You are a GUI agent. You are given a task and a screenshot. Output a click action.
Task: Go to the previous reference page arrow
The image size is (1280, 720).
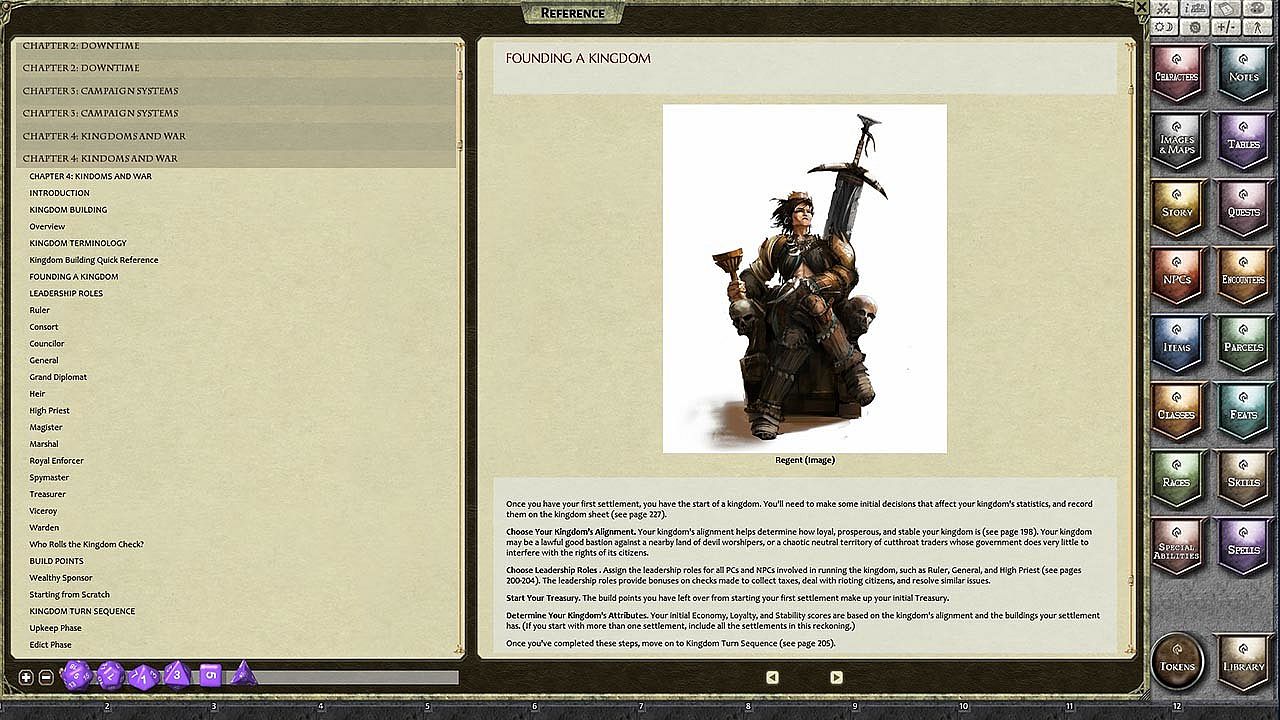tap(772, 677)
